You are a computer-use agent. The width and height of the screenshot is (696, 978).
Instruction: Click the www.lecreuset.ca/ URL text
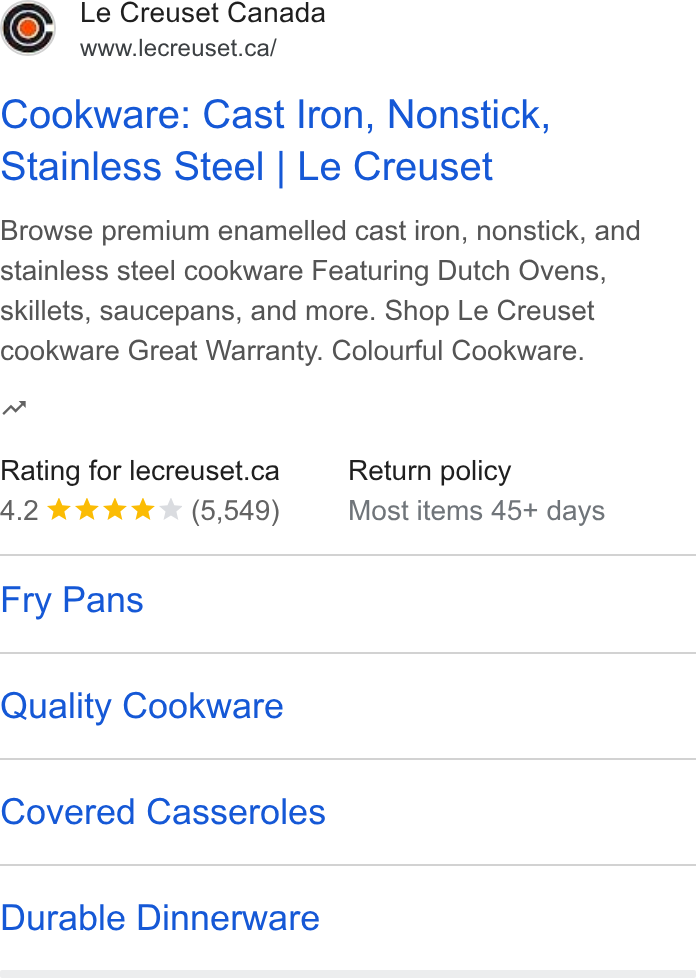178,48
